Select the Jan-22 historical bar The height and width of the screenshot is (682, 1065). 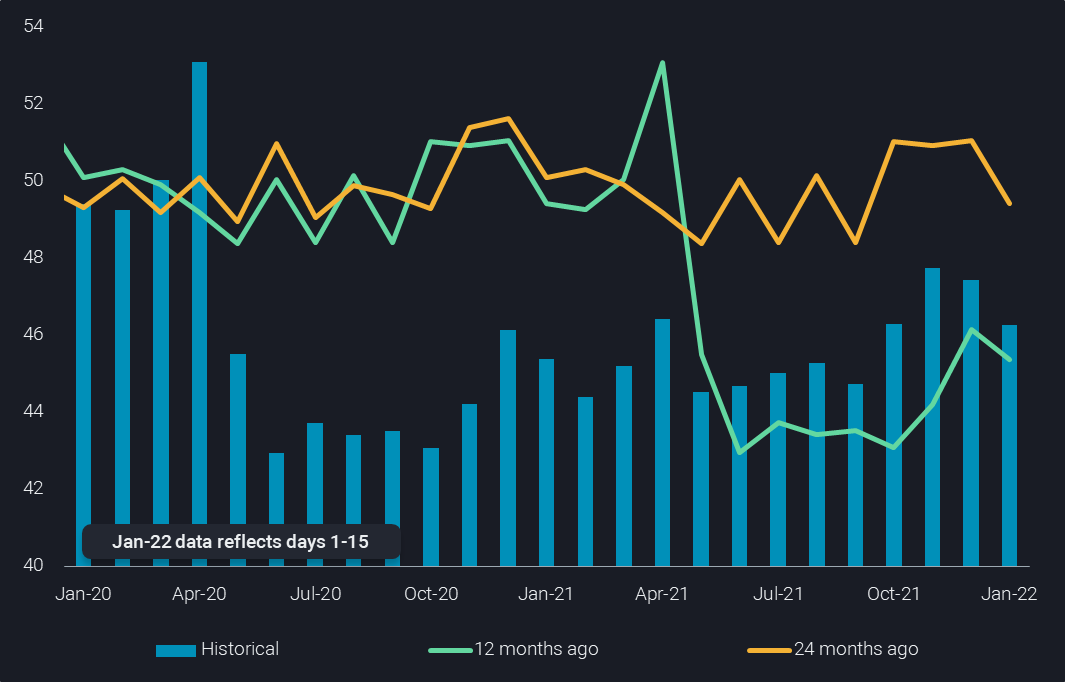tap(1009, 446)
